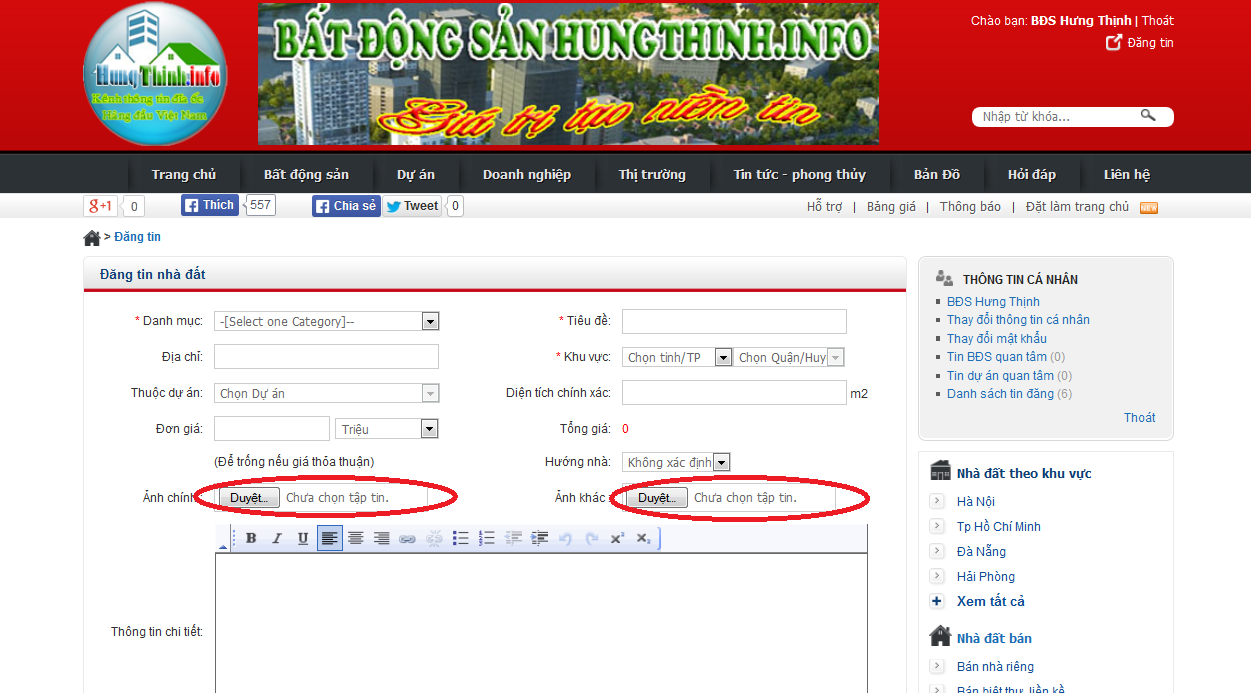Collapse the editor toolbar with the small arrow
The image size is (1258, 700).
223,545
